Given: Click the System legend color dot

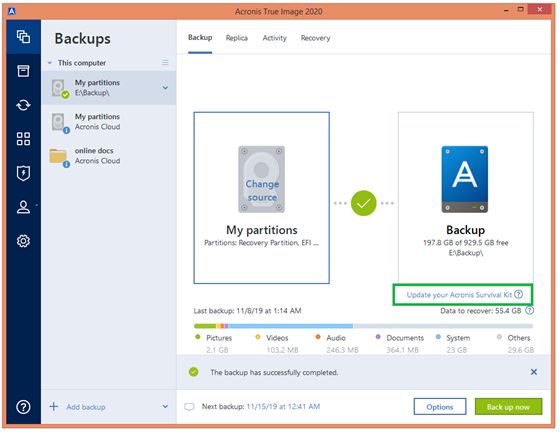Looking at the screenshot, I should 438,337.
